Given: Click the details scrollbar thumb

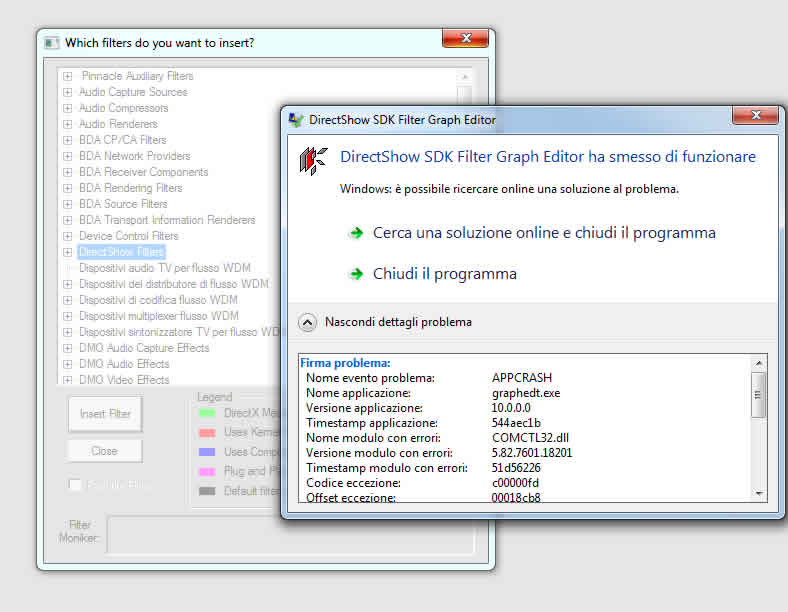Looking at the screenshot, I should click(758, 395).
